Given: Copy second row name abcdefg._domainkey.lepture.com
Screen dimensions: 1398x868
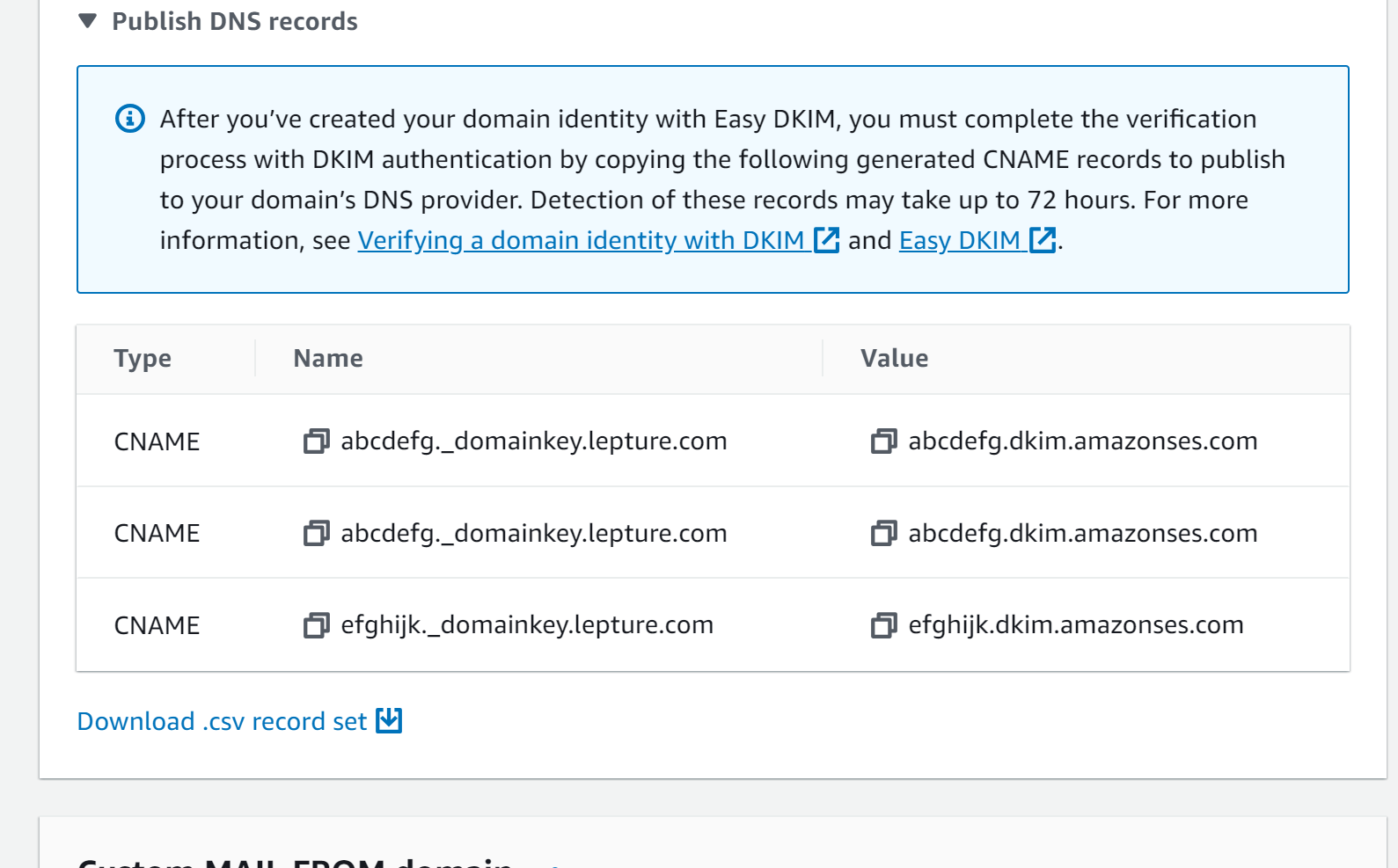Looking at the screenshot, I should [316, 533].
